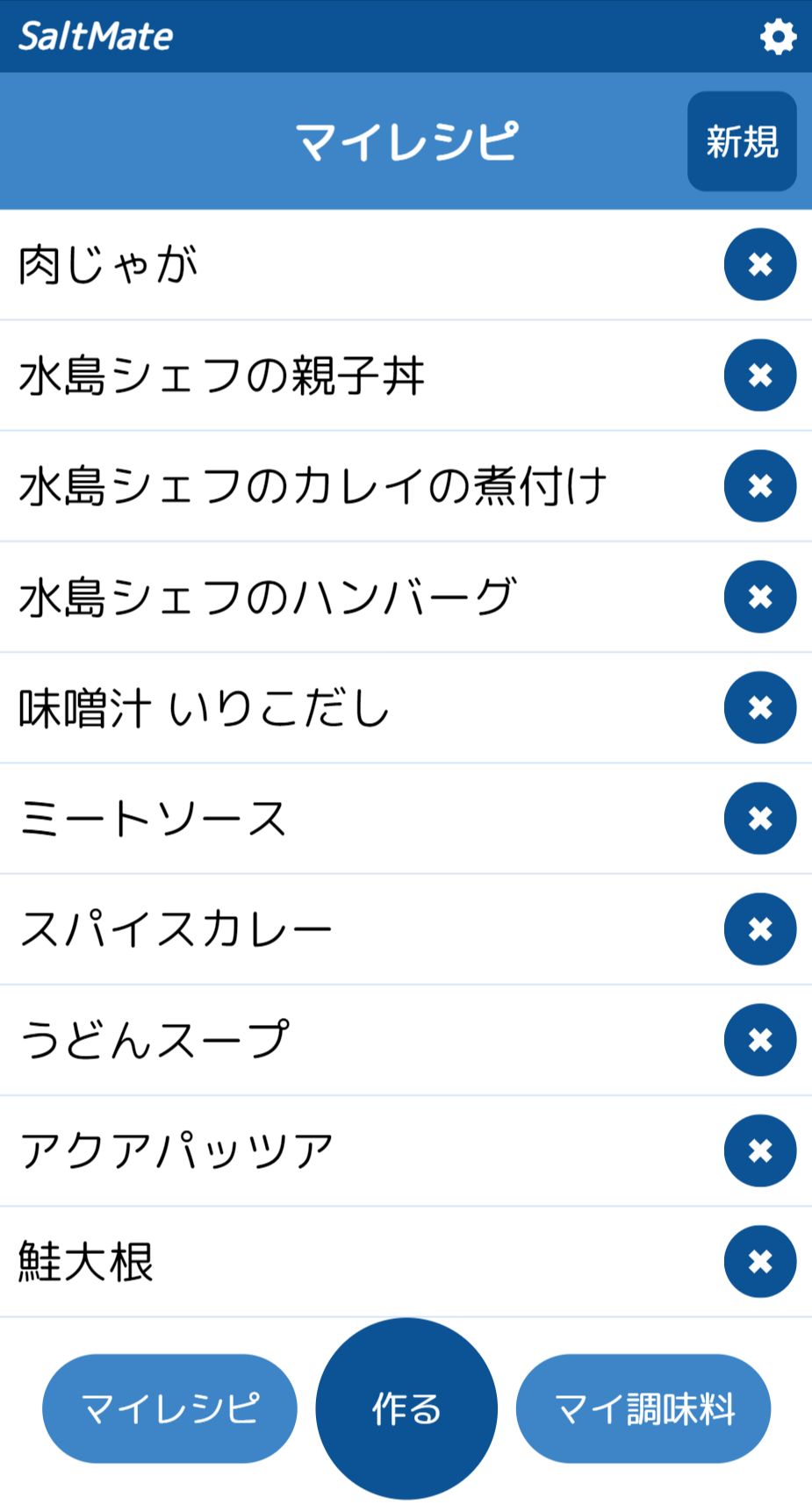
Task: Open the マイ調味料 tab
Action: (643, 1408)
